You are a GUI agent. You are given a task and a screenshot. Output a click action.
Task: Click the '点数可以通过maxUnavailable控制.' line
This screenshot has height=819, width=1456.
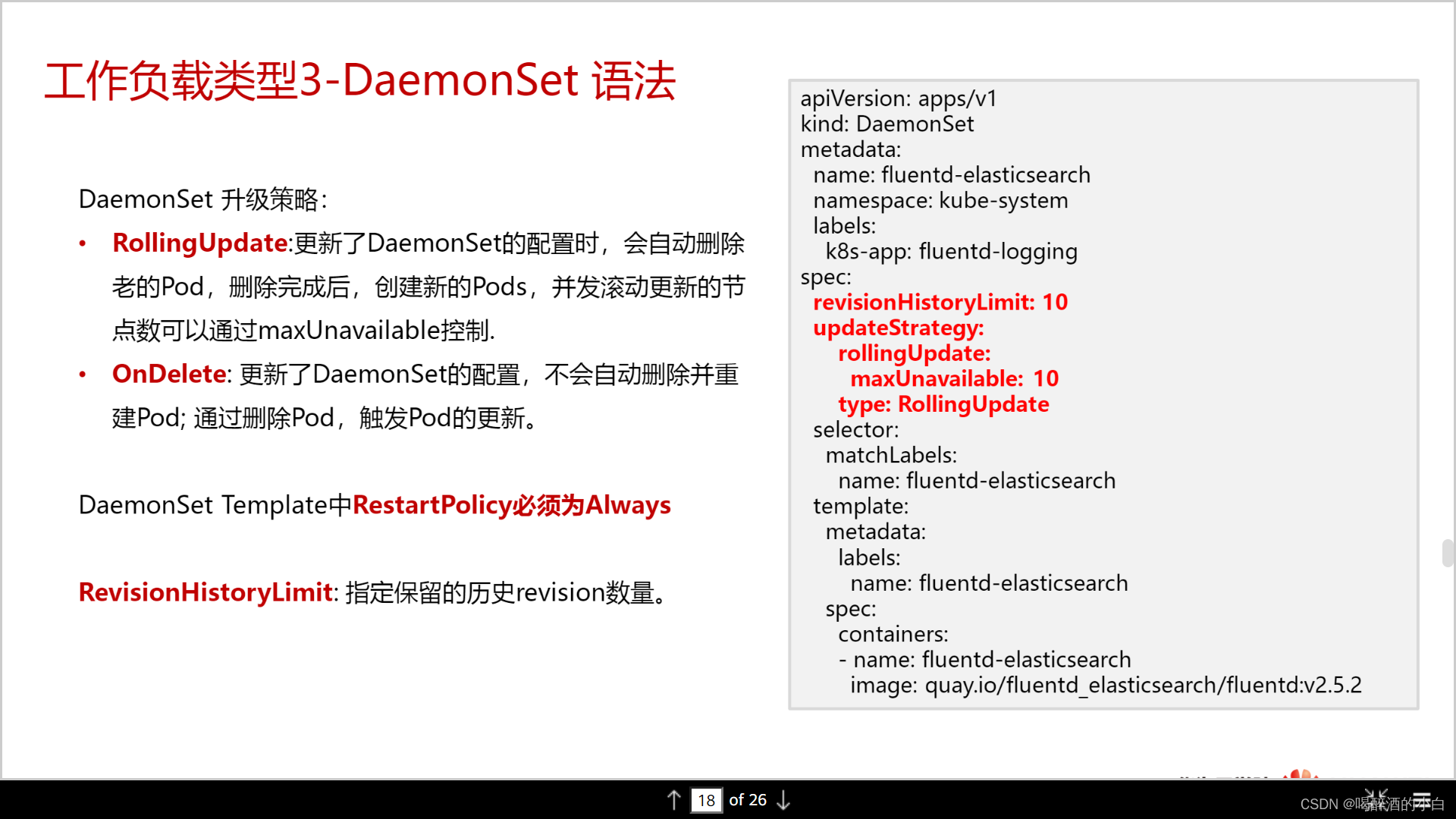click(x=303, y=331)
